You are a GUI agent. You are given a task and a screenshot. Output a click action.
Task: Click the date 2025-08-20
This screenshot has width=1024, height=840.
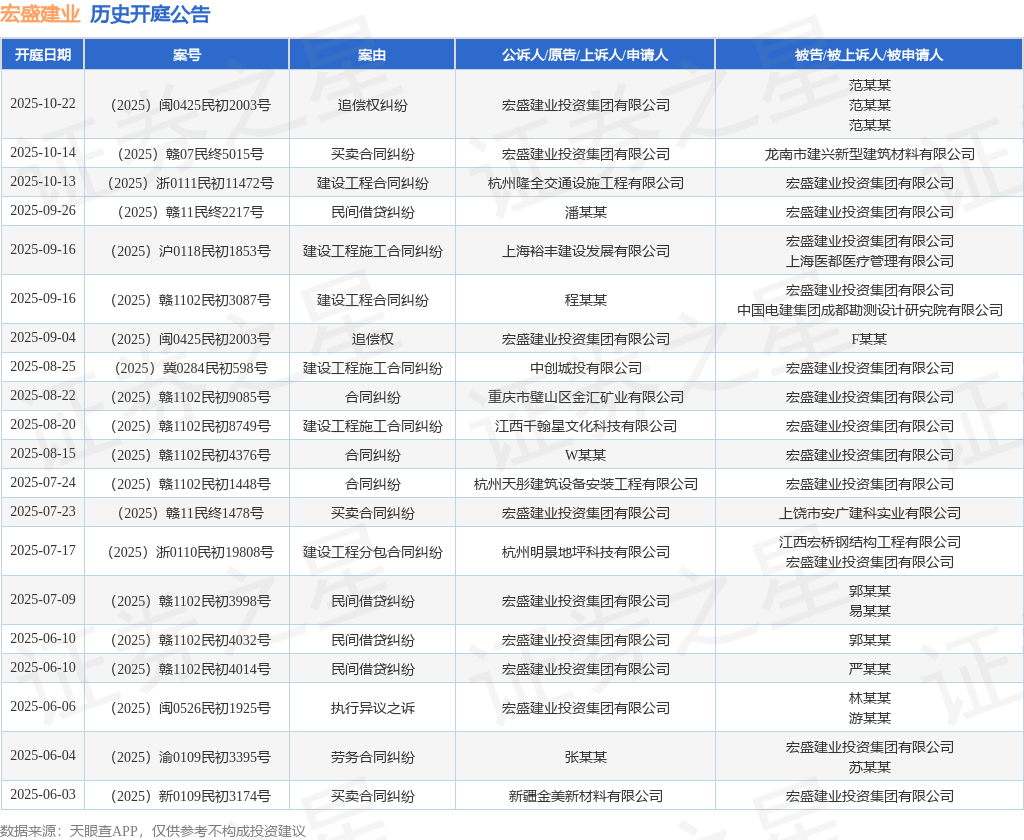point(43,424)
